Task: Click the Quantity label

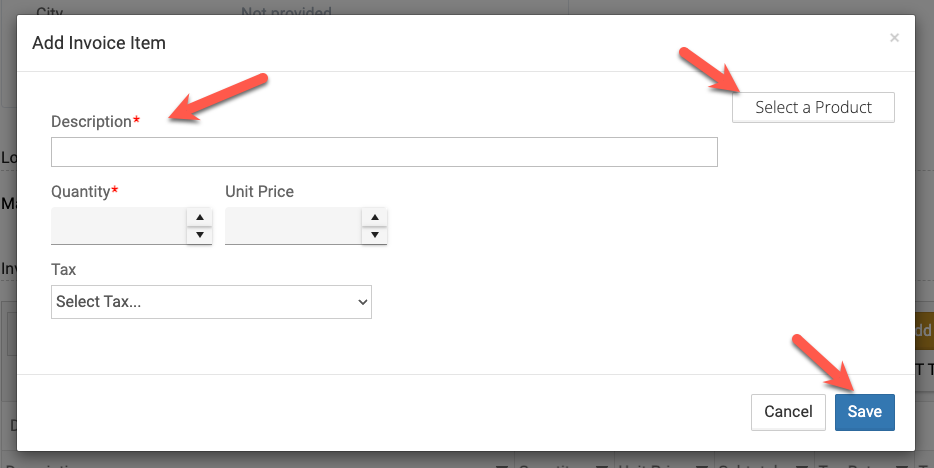Action: [80, 191]
